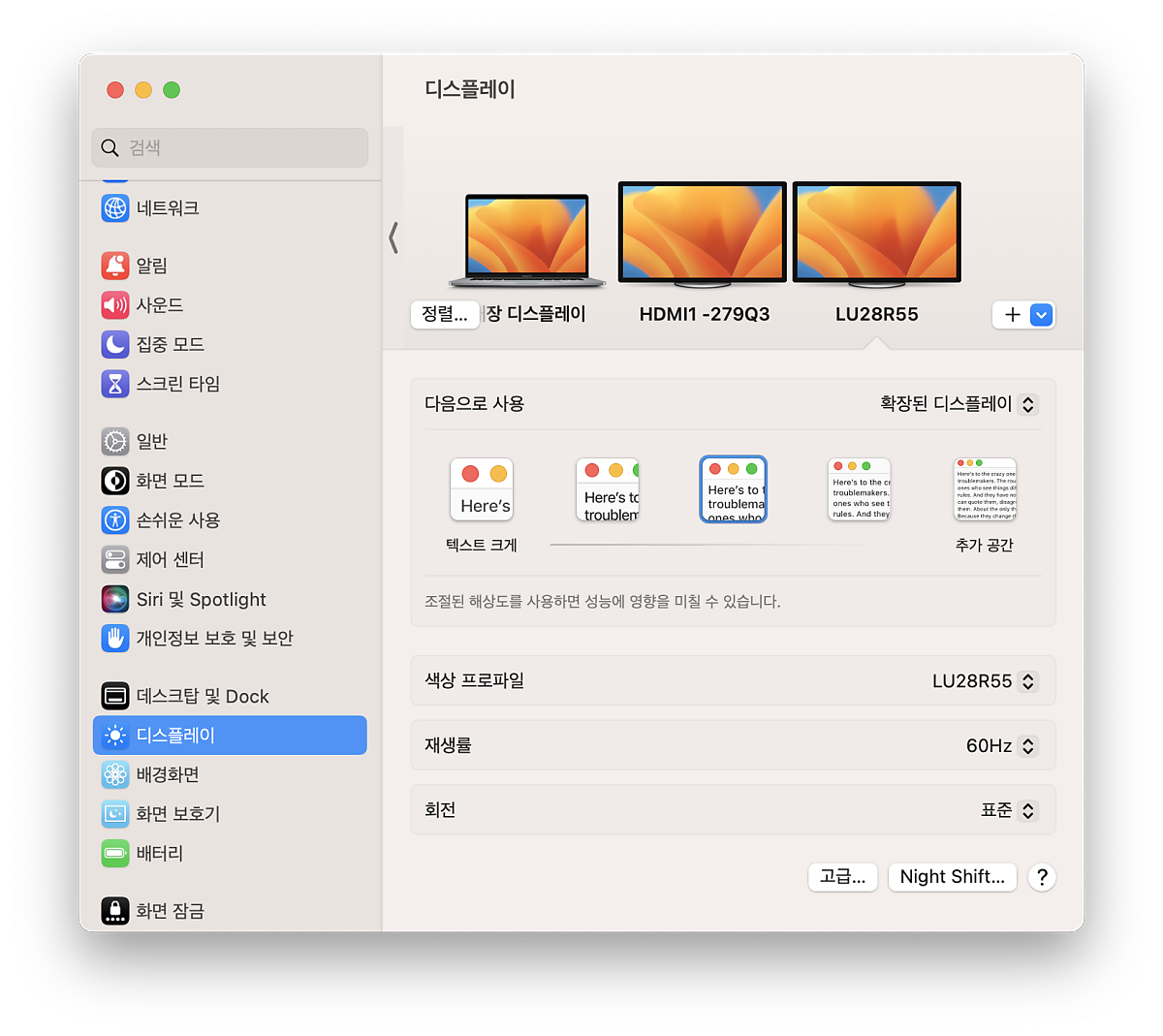1163x1036 pixels.
Task: Open 배터리 sidebar item
Action: [x=230, y=854]
